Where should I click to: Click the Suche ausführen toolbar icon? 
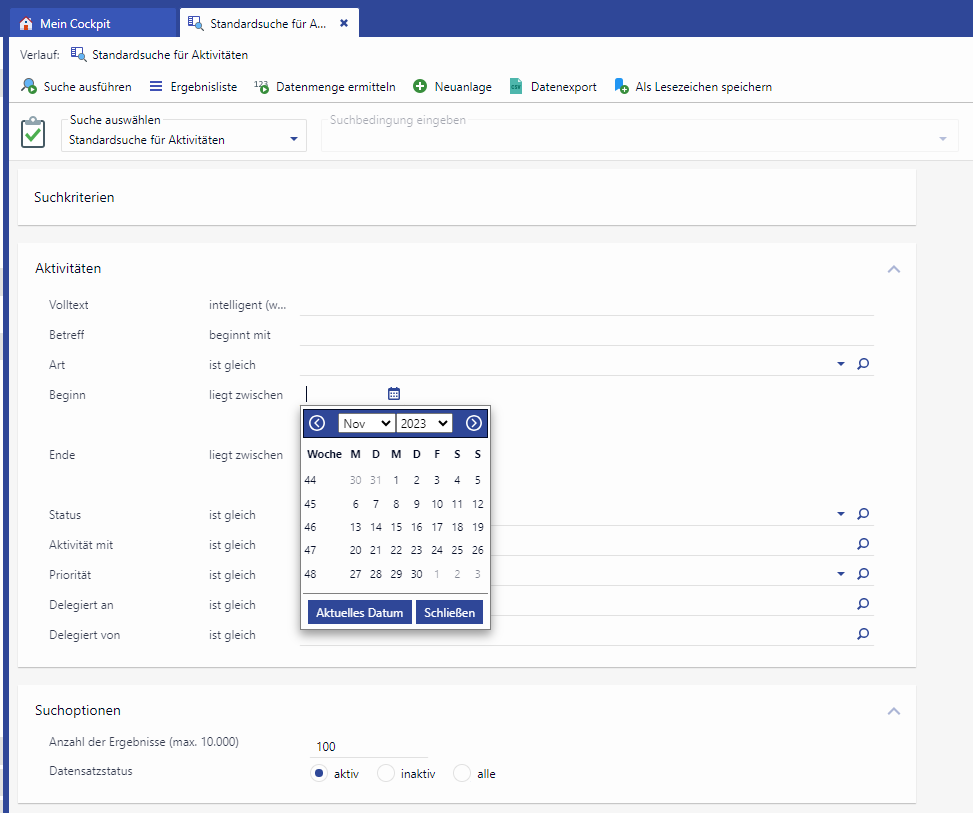pos(30,87)
